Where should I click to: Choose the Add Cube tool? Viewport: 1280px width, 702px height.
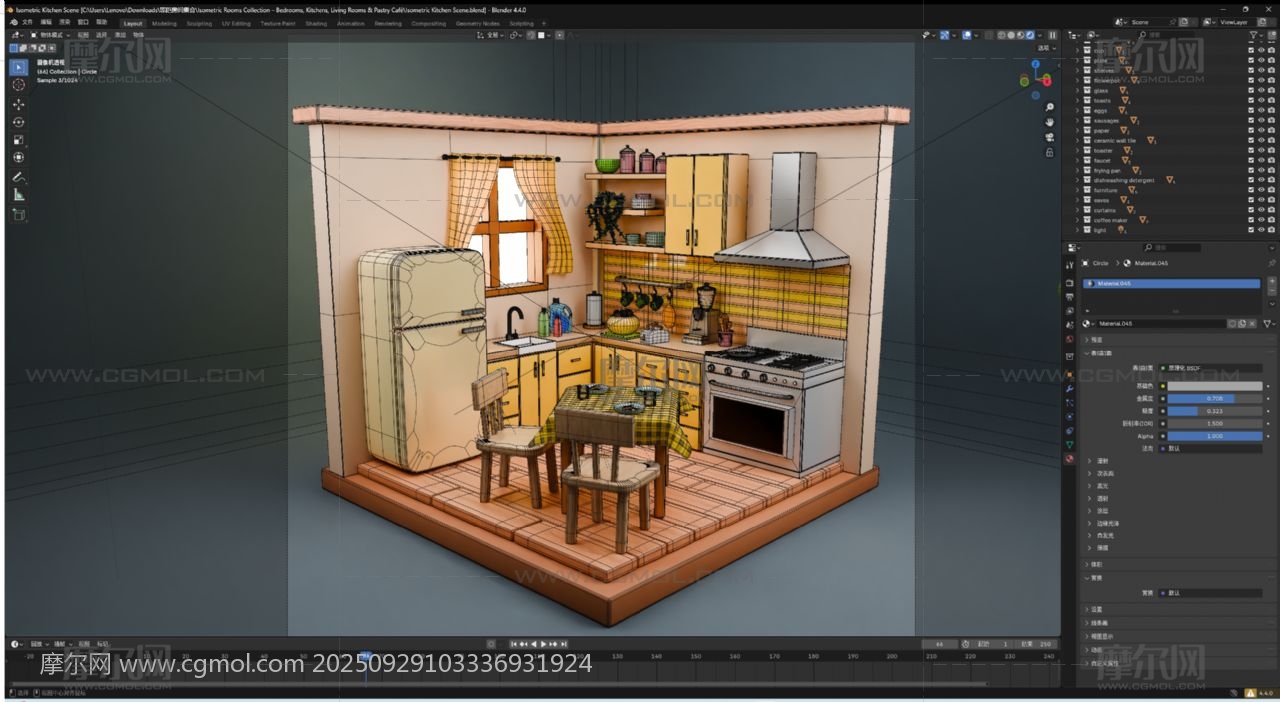pos(18,214)
